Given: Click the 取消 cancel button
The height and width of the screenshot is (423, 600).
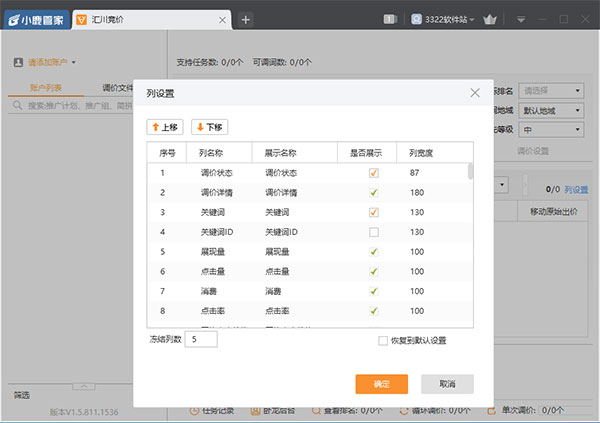Looking at the screenshot, I should pyautogui.click(x=448, y=384).
